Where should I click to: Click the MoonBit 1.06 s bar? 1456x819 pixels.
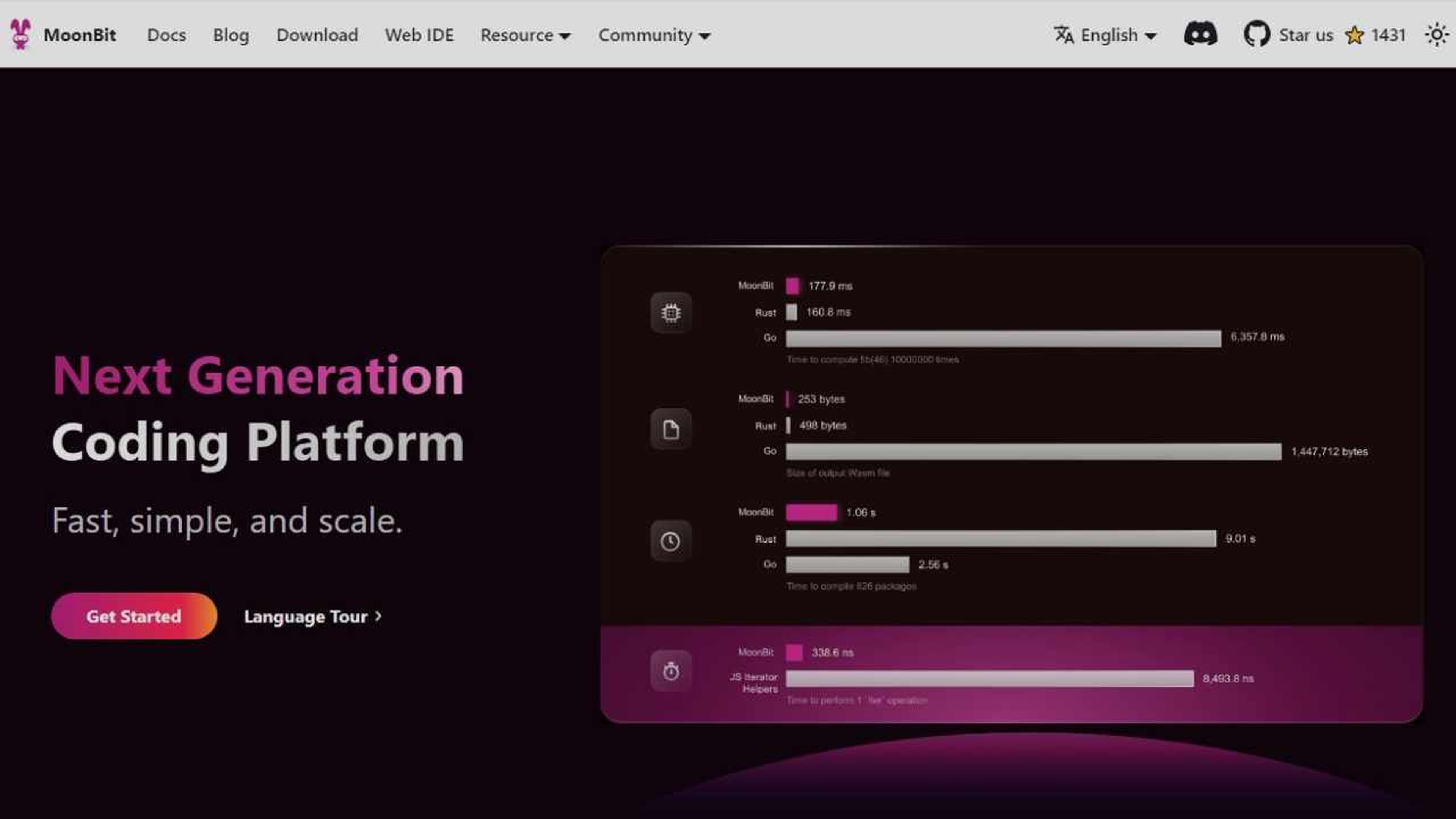811,513
